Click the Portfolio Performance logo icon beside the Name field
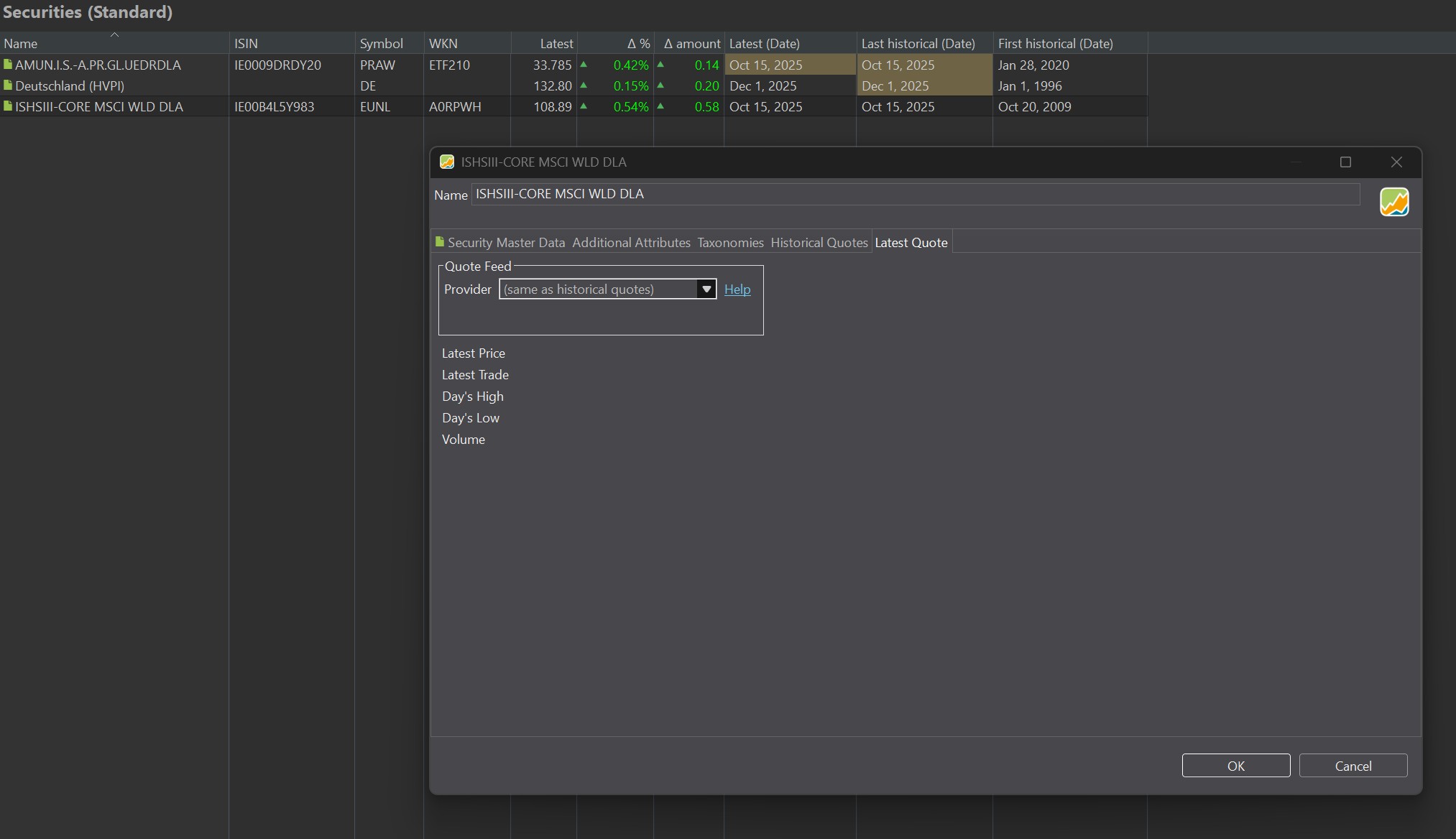1456x839 pixels. point(1393,202)
